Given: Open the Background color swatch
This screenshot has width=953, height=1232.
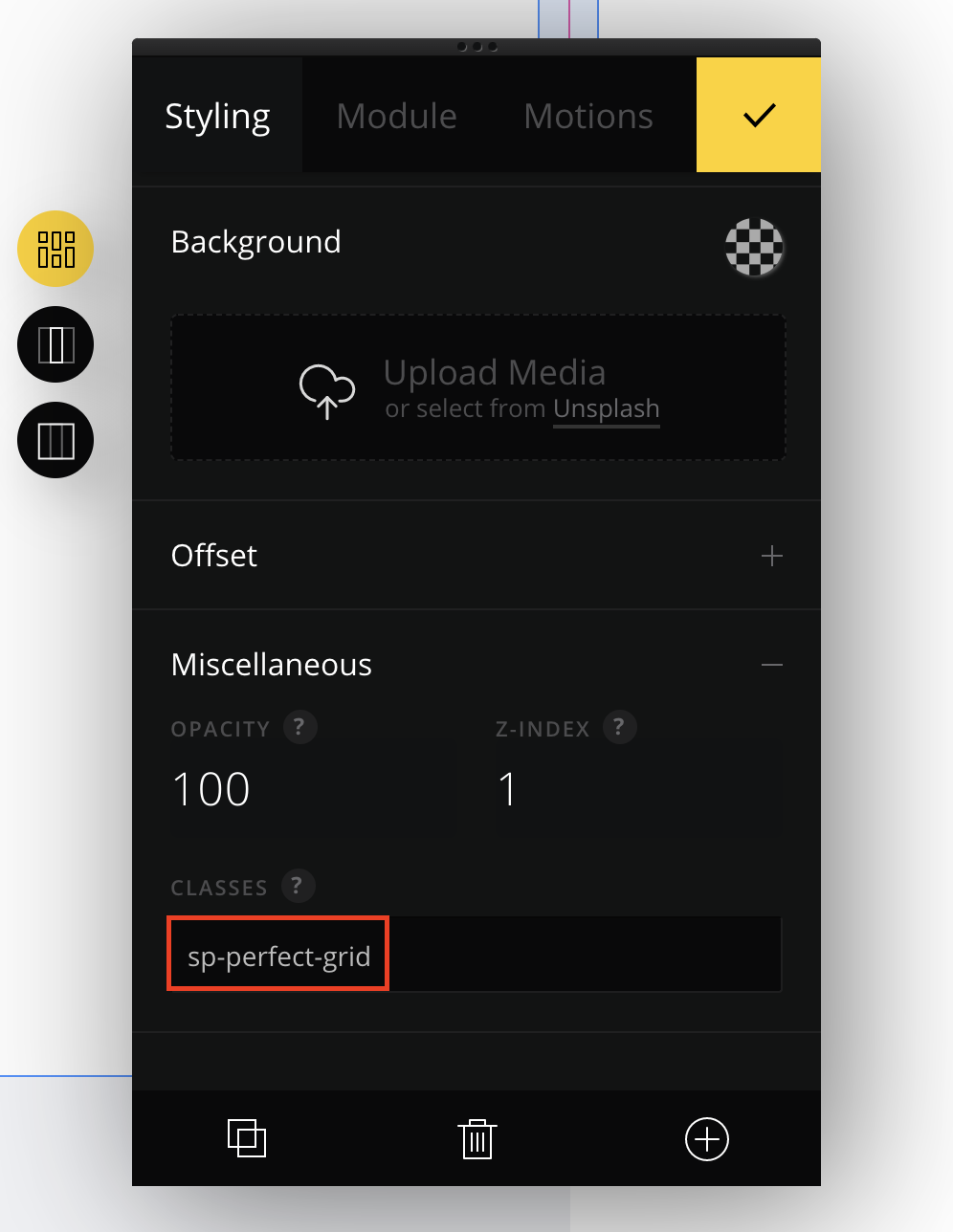Looking at the screenshot, I should (754, 247).
